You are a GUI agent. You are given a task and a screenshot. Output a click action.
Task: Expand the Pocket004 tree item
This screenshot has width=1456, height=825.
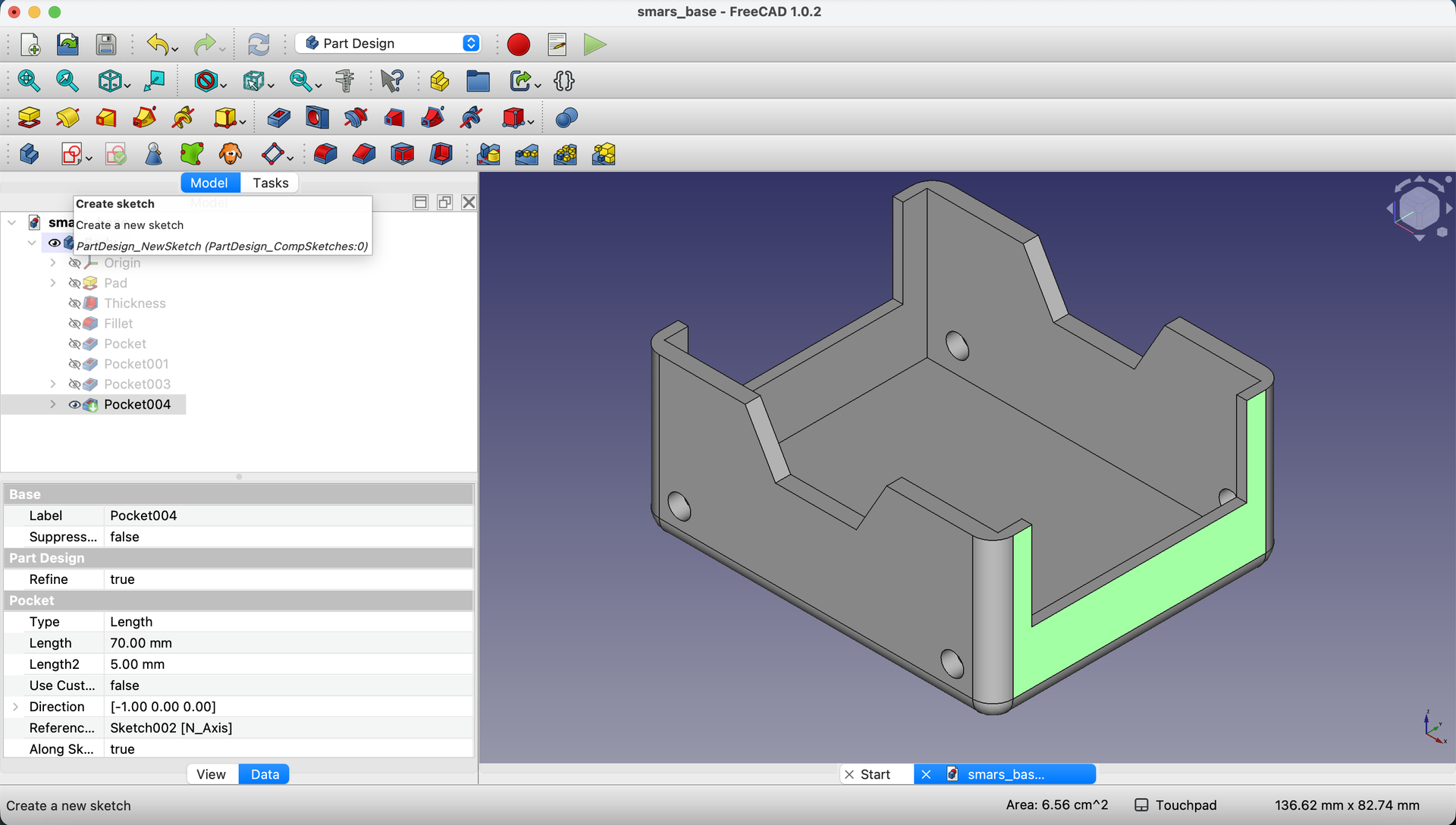[53, 405]
